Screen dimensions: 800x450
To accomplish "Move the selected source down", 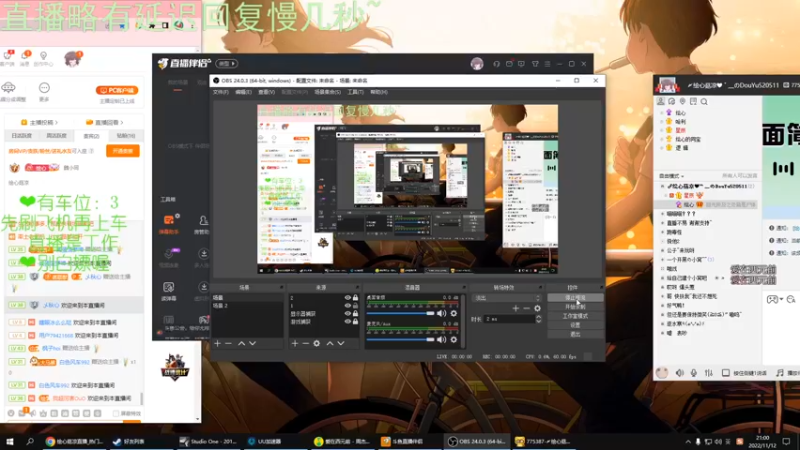I will pyautogui.click(x=341, y=343).
